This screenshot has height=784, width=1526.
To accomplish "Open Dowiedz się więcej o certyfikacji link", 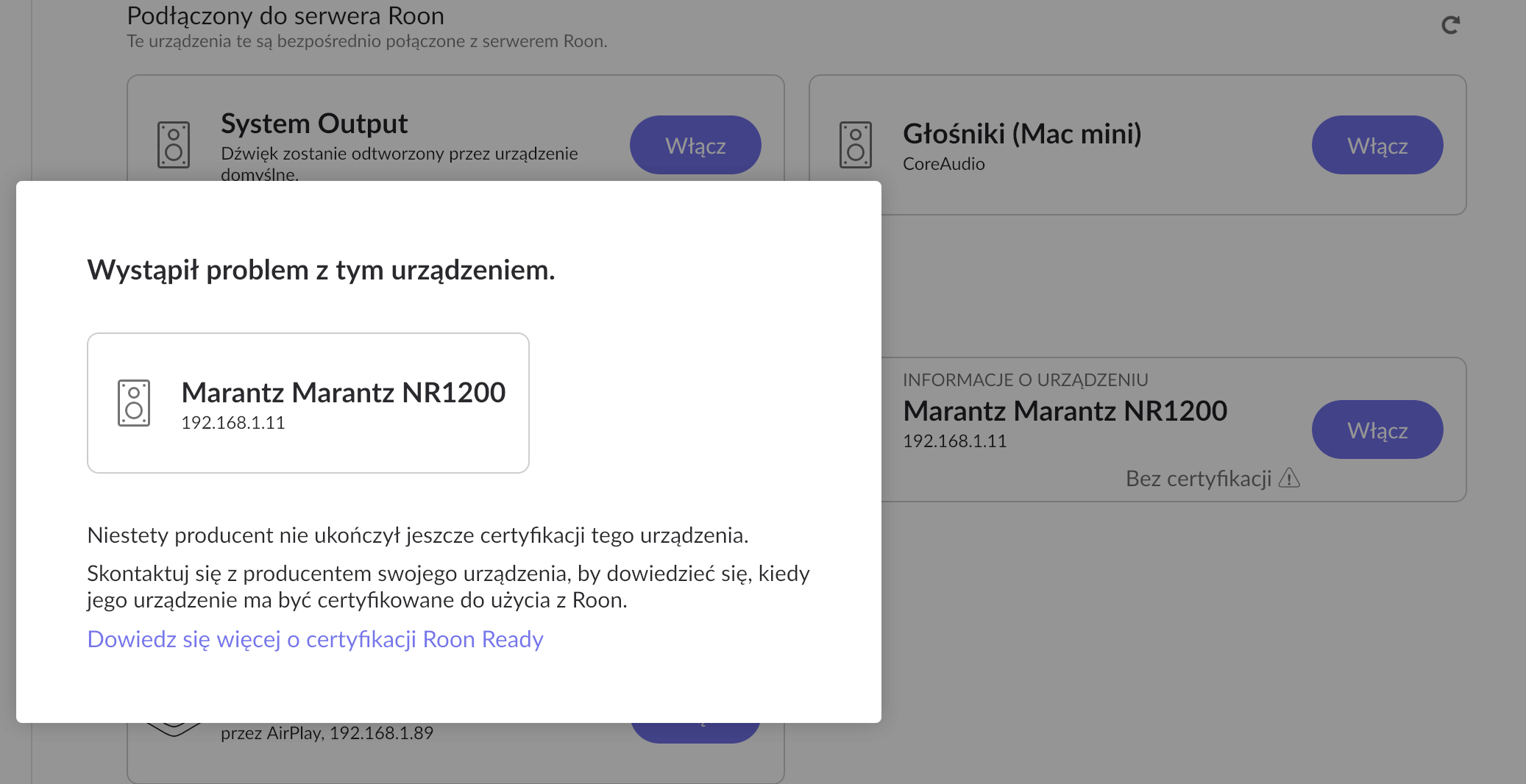I will click(x=315, y=639).
